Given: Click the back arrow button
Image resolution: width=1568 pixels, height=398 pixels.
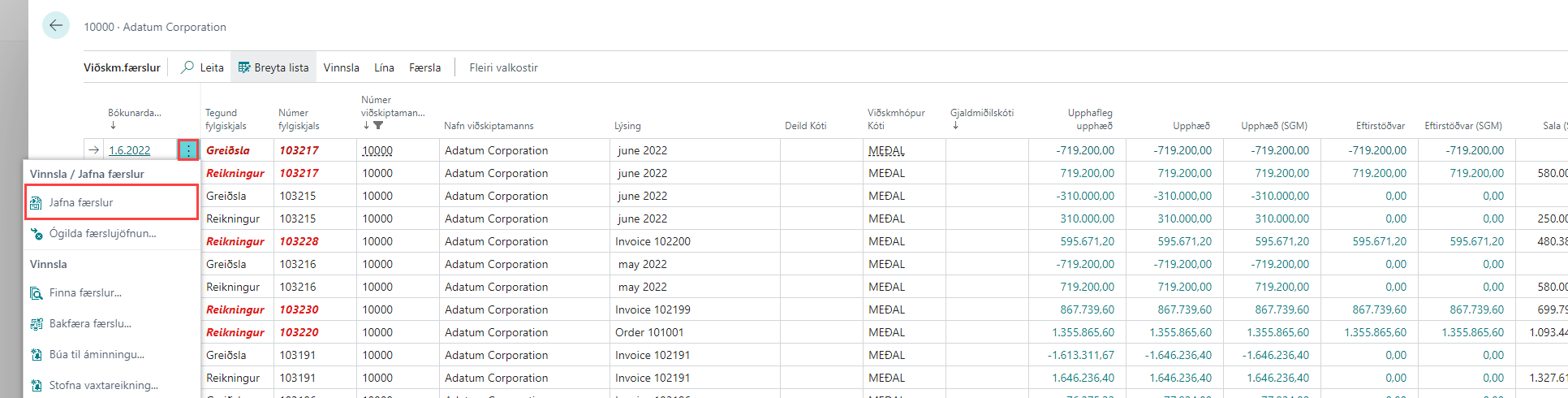Looking at the screenshot, I should click(56, 25).
